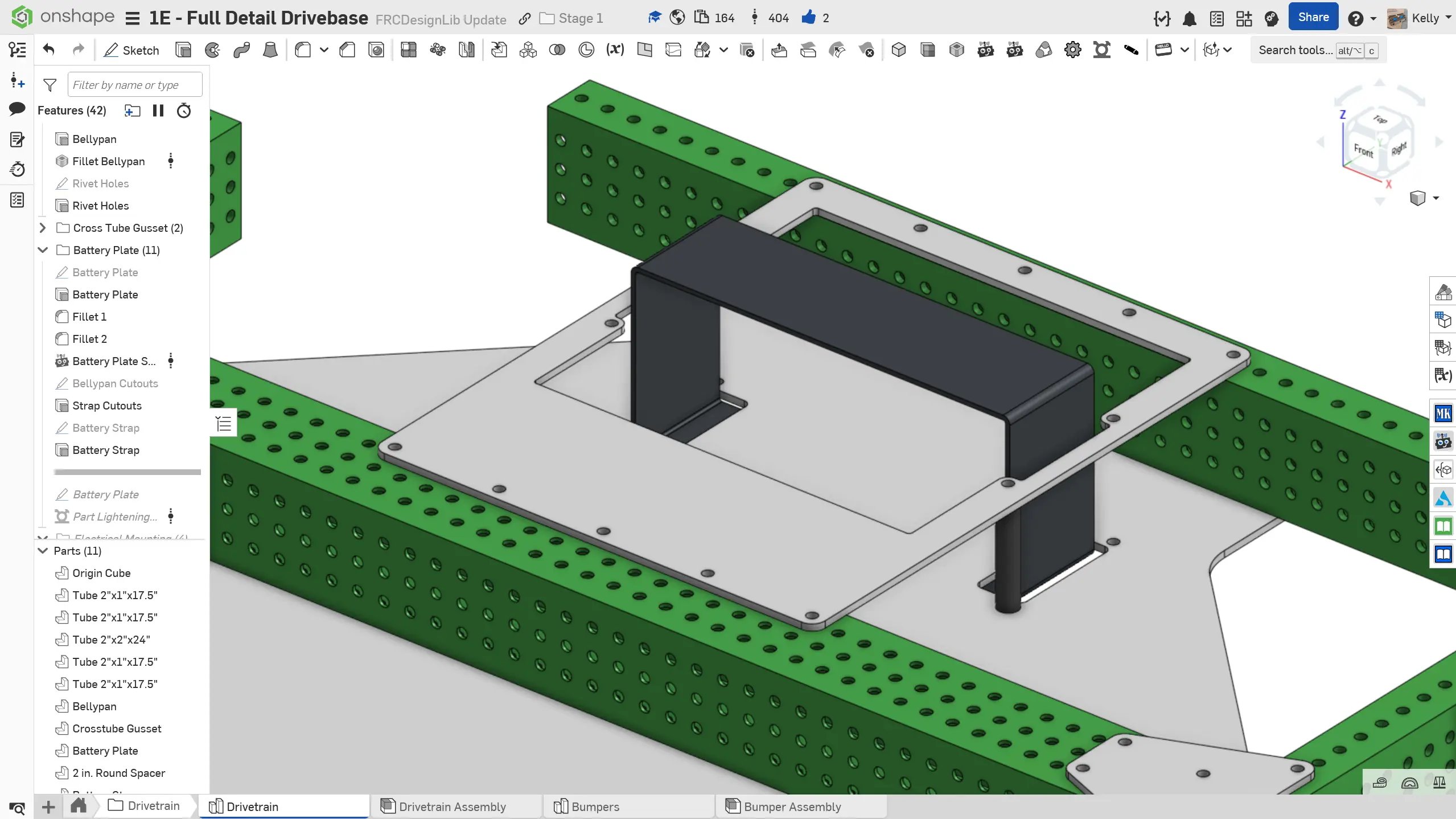Viewport: 1456px width, 819px height.
Task: Open the notifications bell
Action: [1189, 19]
